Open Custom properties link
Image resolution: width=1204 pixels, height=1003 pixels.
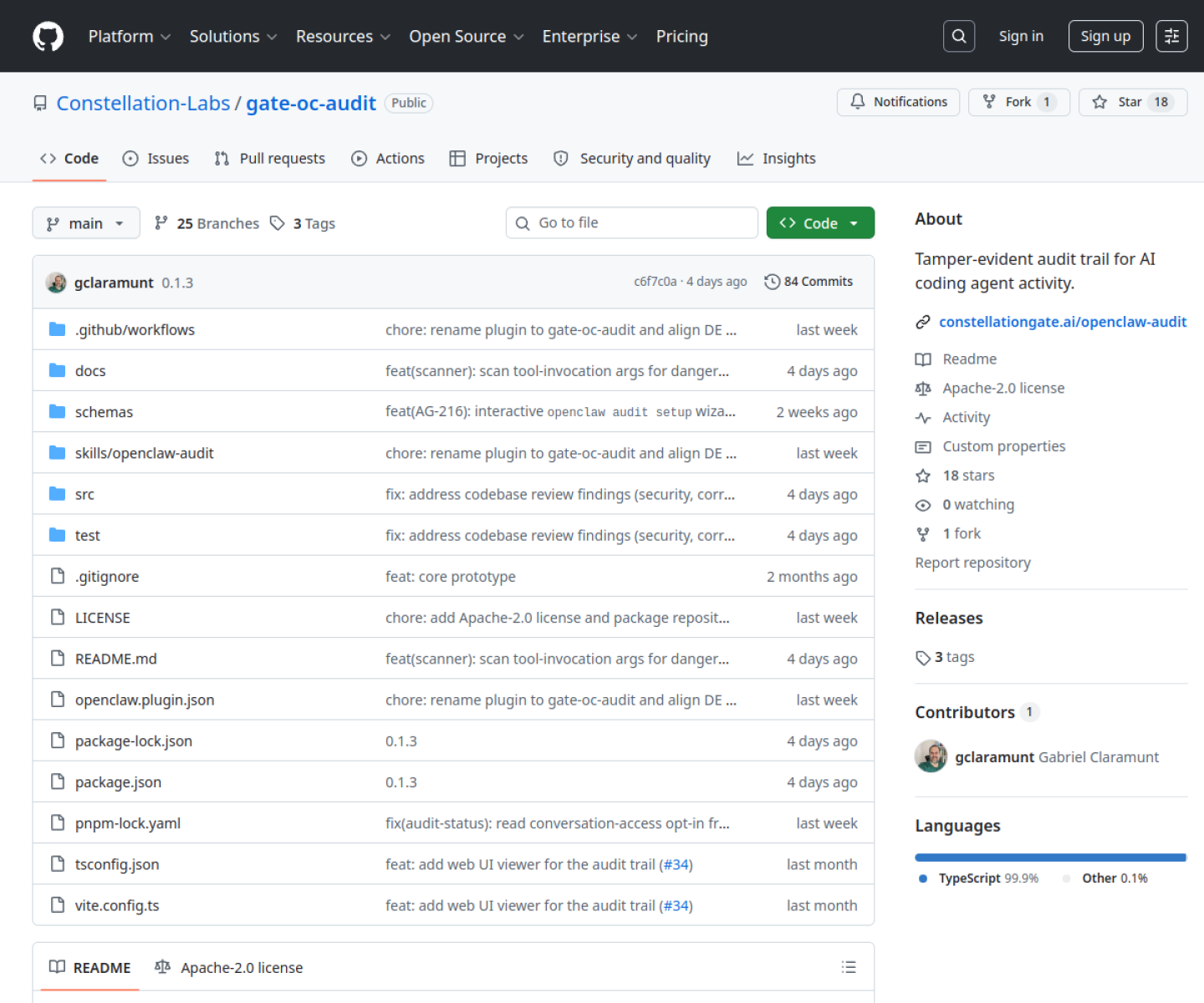click(1004, 446)
